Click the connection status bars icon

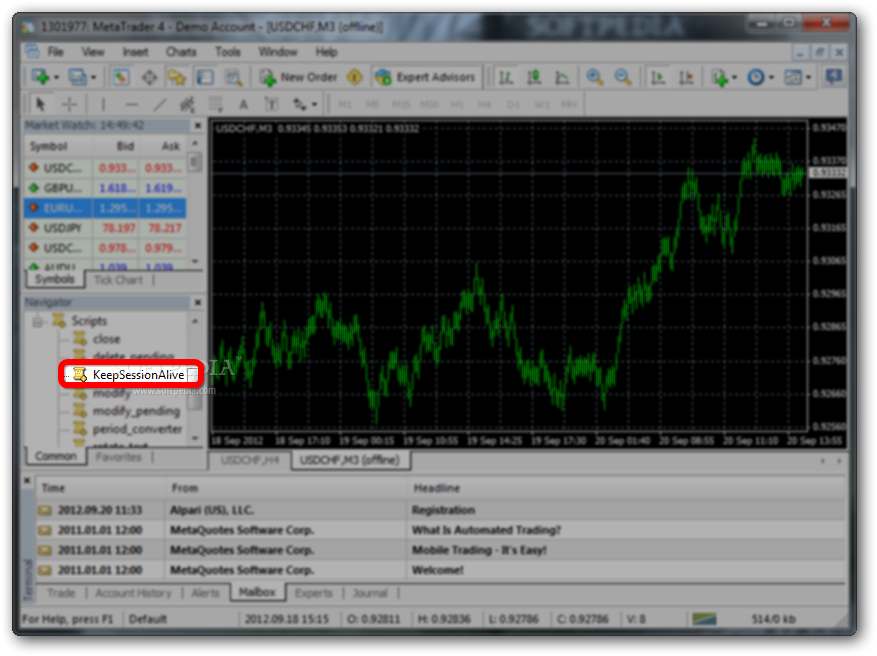click(x=704, y=619)
